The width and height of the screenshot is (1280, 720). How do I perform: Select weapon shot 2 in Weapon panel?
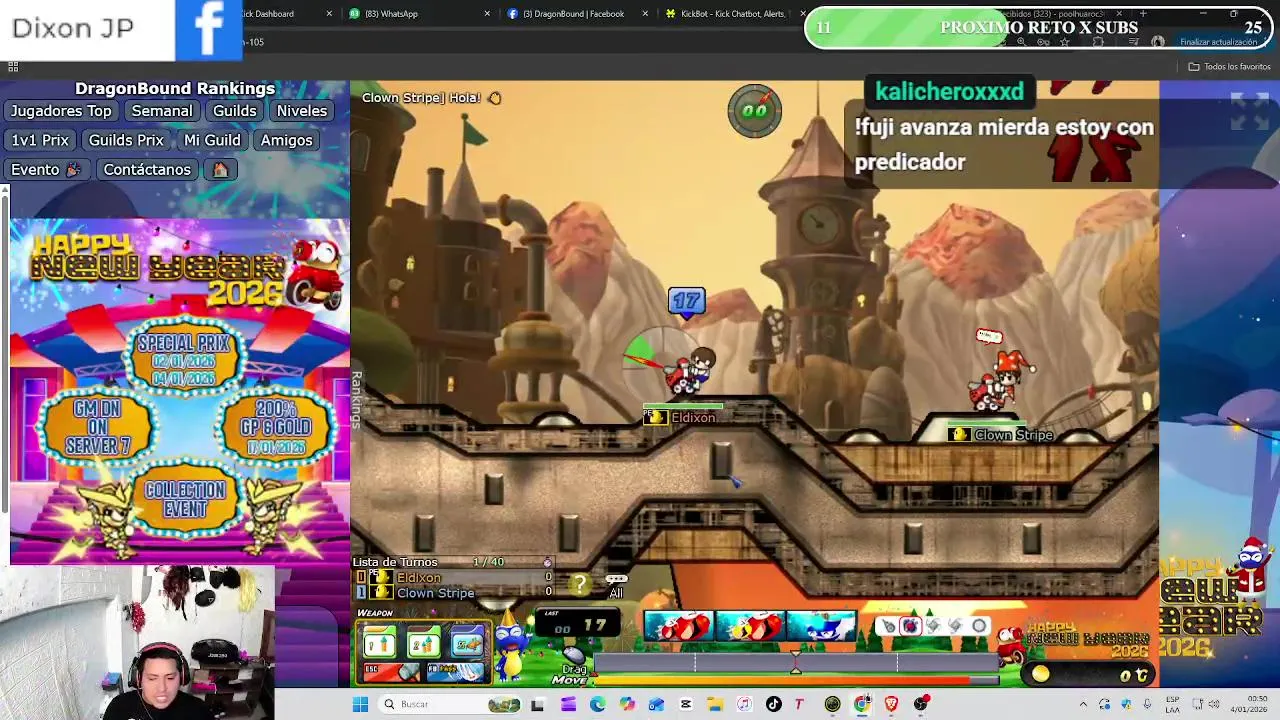(x=424, y=643)
